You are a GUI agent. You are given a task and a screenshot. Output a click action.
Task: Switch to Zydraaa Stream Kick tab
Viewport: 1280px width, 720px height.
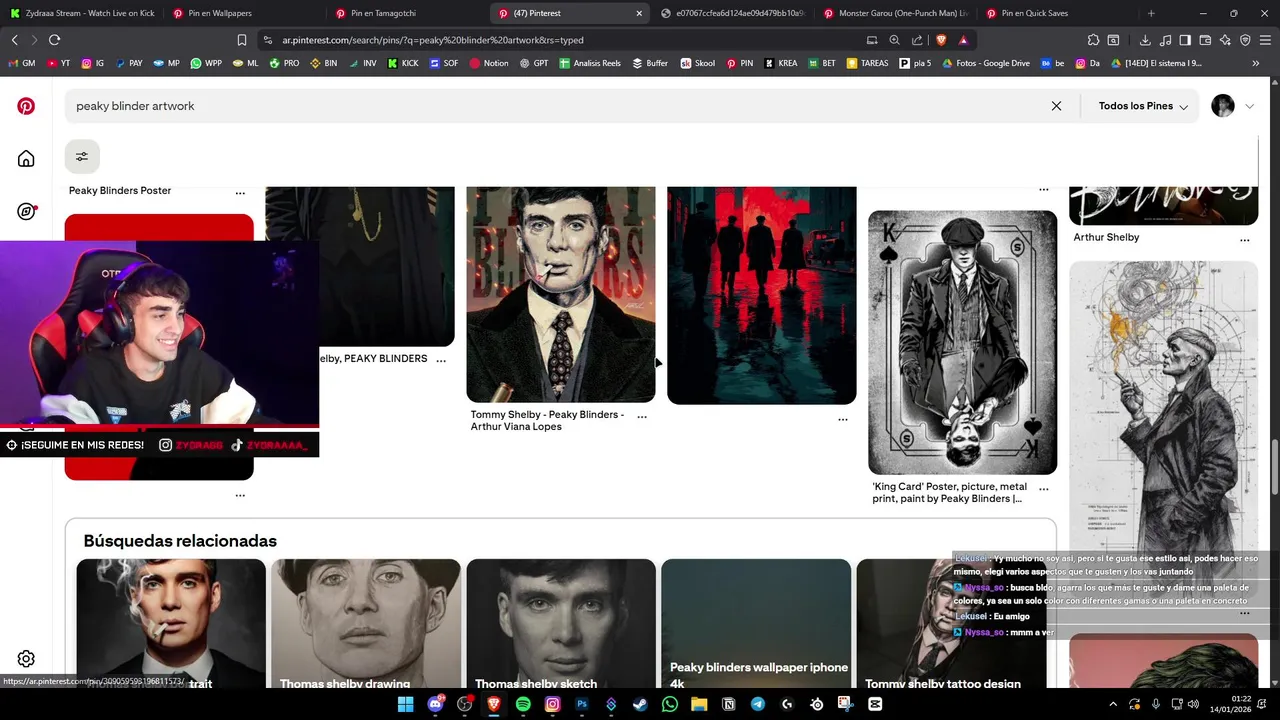click(83, 13)
